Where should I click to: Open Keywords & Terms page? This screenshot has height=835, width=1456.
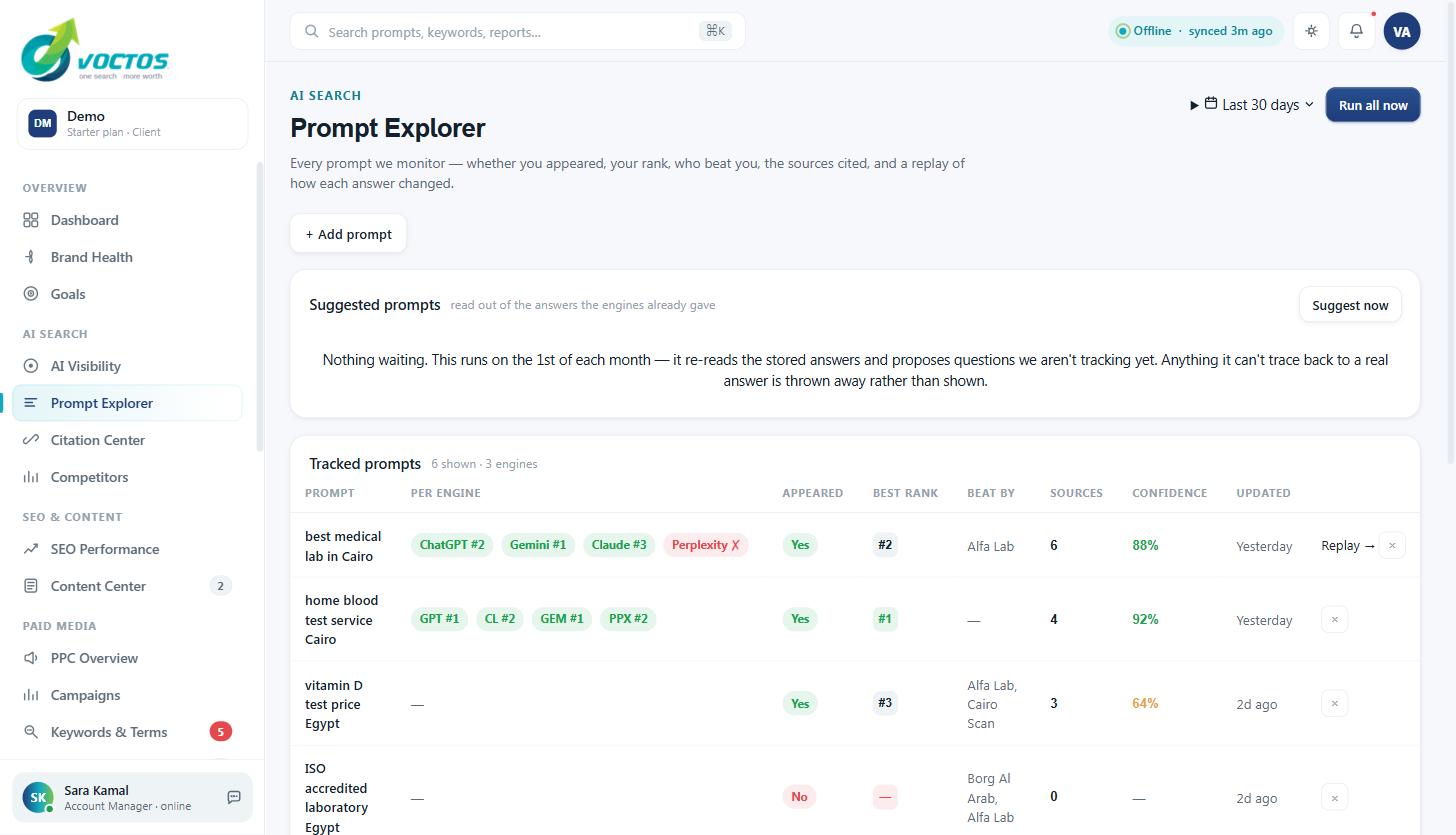(127, 732)
